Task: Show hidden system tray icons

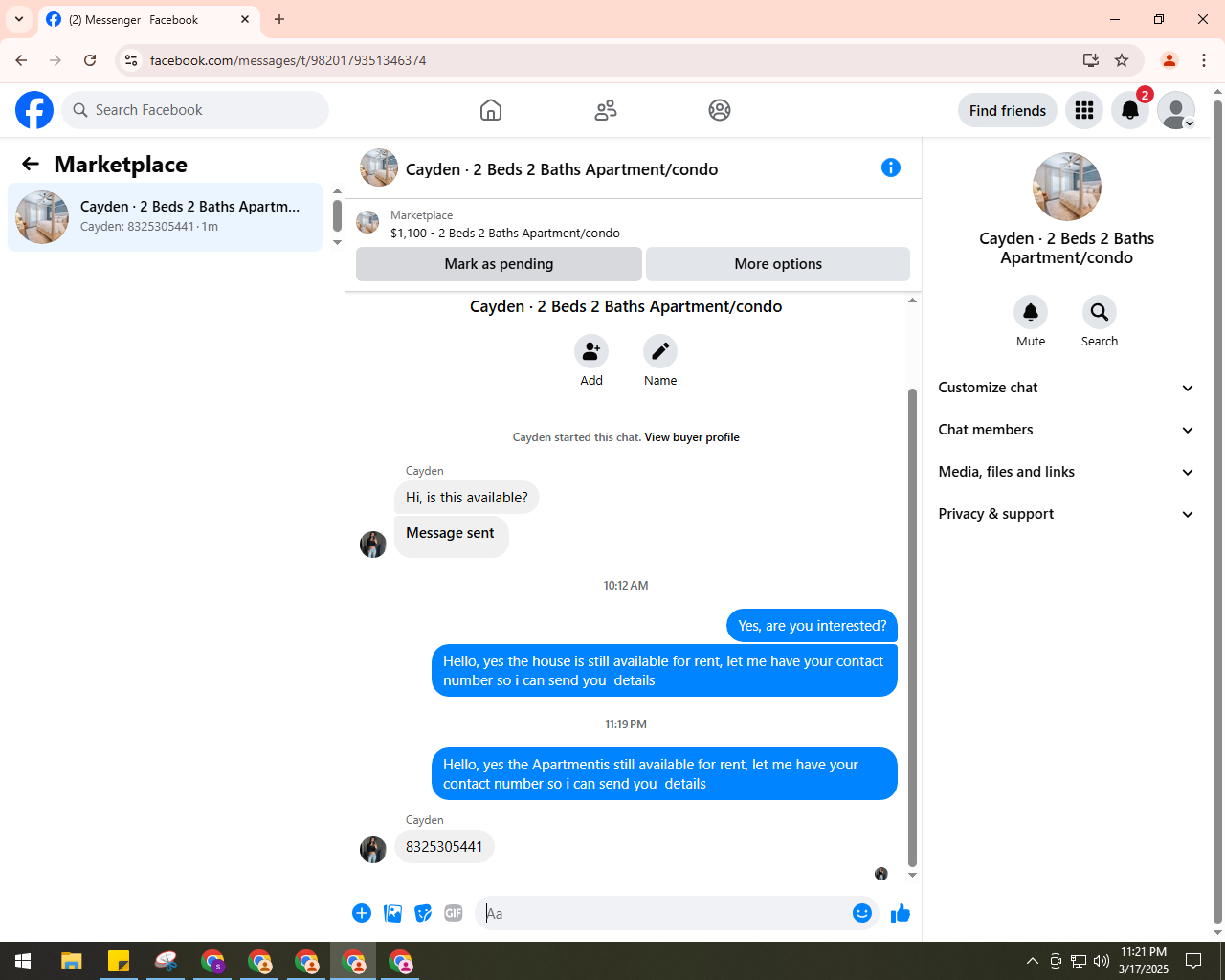Action: [1032, 961]
